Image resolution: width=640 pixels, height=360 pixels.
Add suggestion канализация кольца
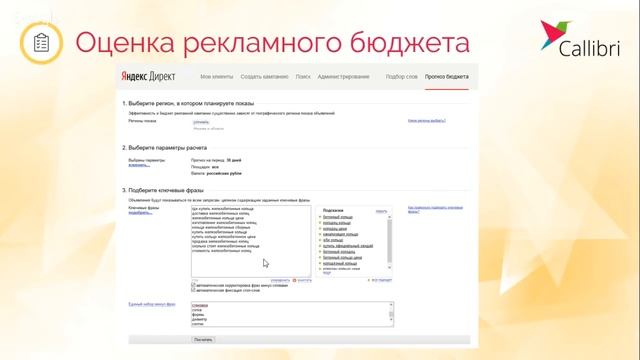coord(340,234)
